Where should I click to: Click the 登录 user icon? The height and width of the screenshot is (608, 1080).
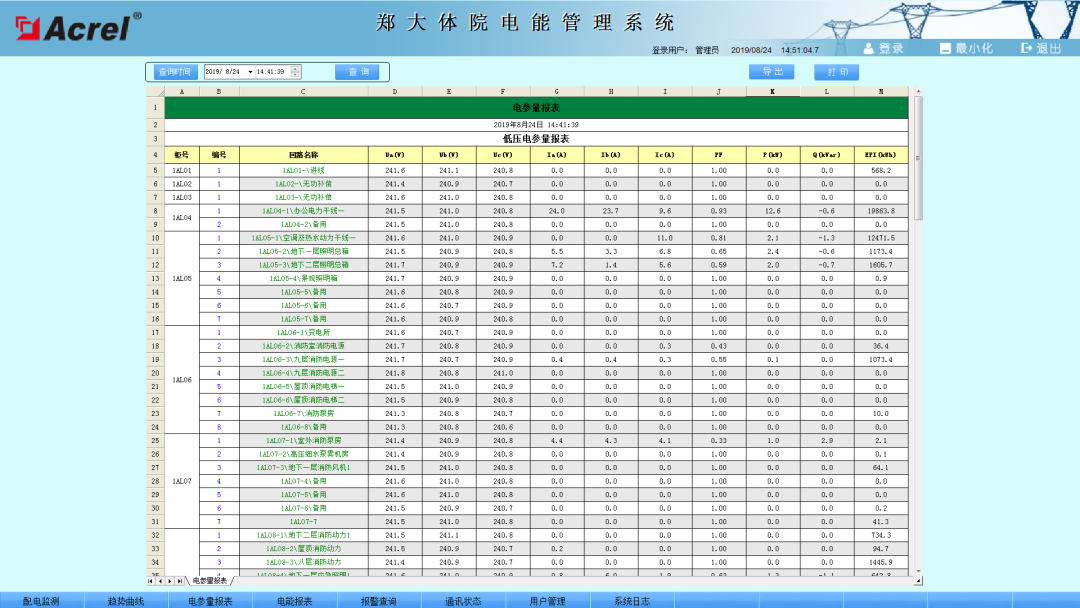click(x=870, y=46)
